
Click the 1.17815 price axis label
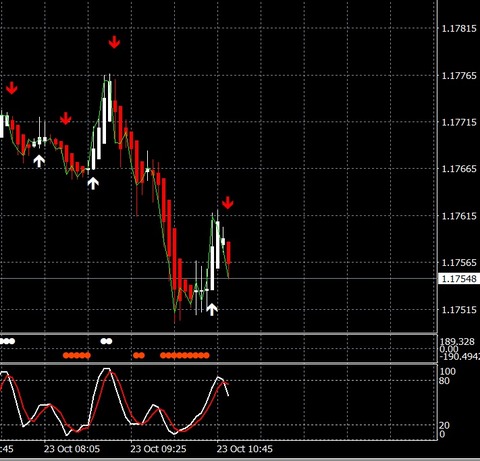coord(459,29)
